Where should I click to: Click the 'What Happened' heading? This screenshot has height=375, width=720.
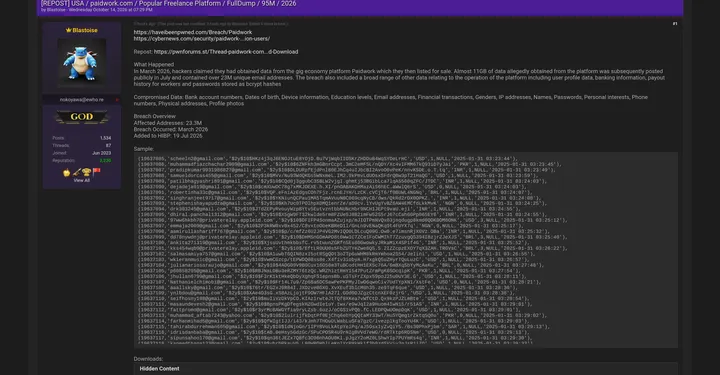coord(154,65)
